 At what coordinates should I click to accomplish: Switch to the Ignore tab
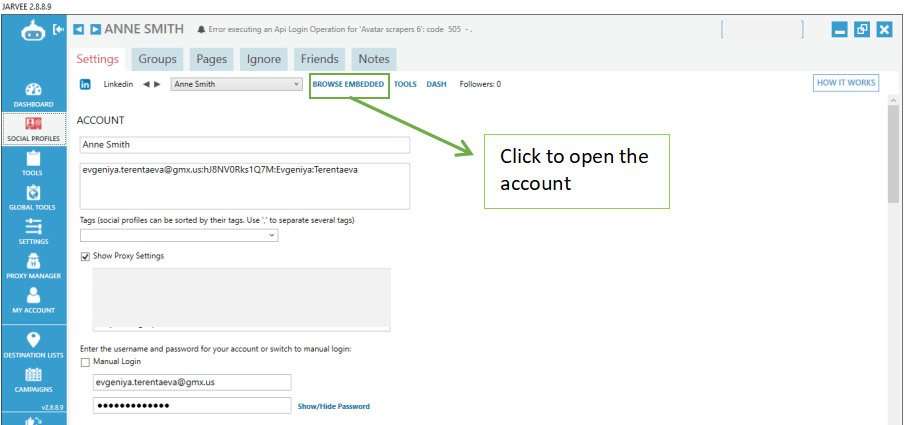pyautogui.click(x=264, y=59)
